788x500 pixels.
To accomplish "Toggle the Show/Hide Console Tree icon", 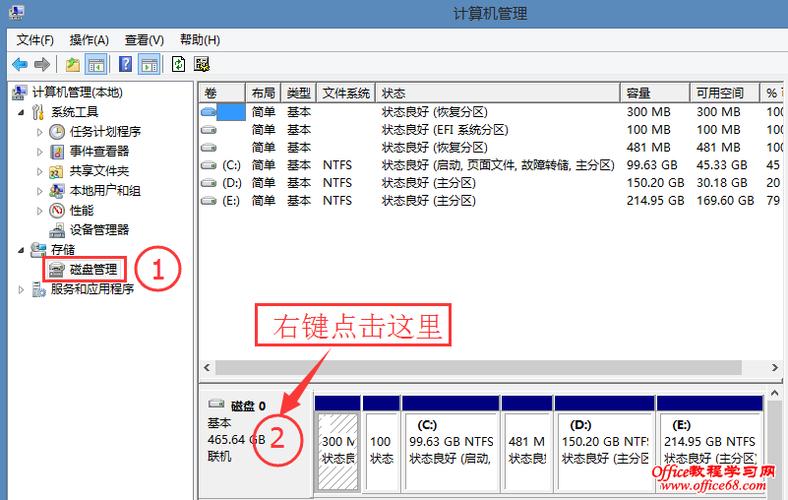I will pyautogui.click(x=96, y=64).
